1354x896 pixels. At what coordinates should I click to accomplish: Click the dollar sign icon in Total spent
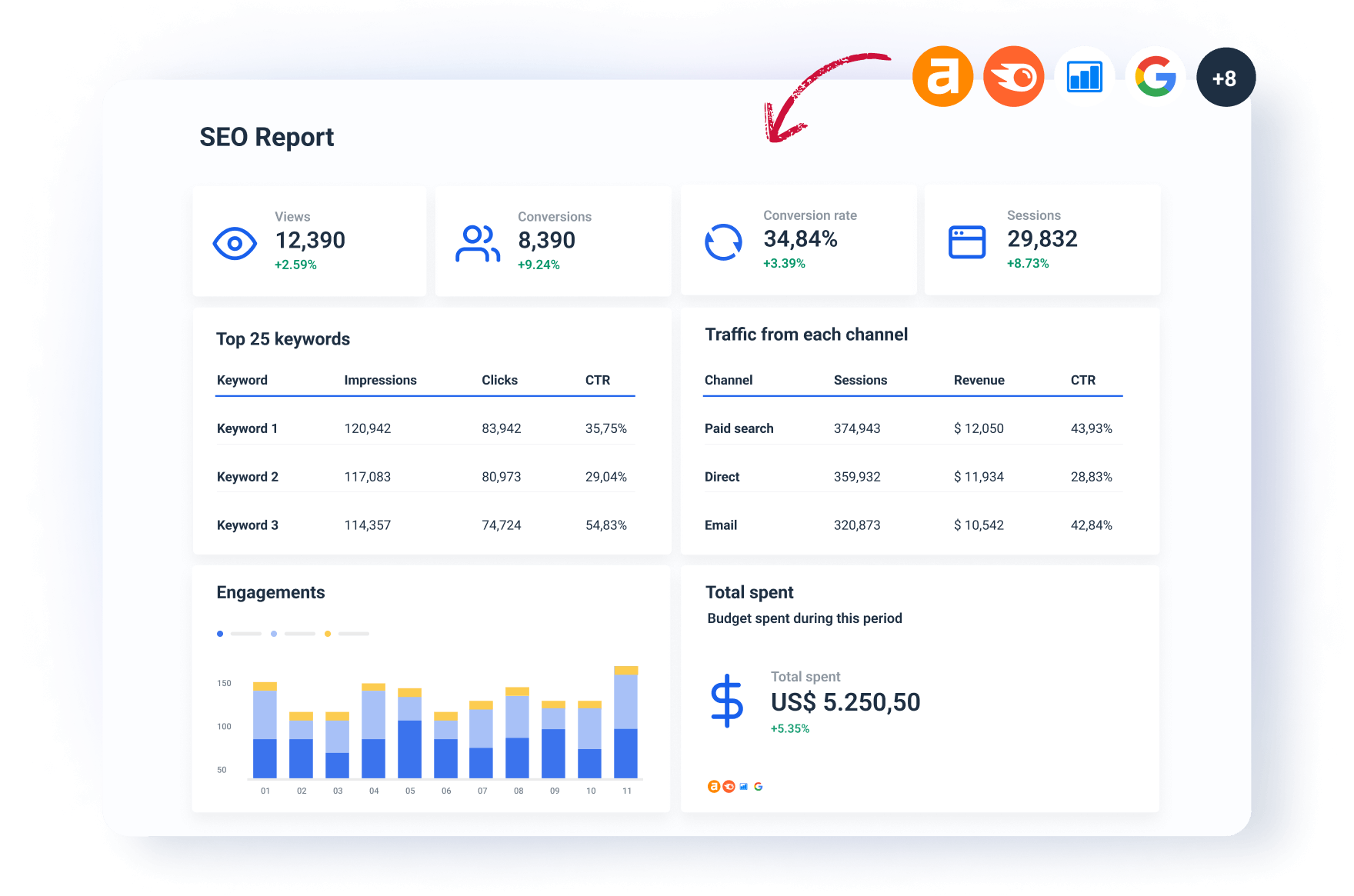pos(726,701)
